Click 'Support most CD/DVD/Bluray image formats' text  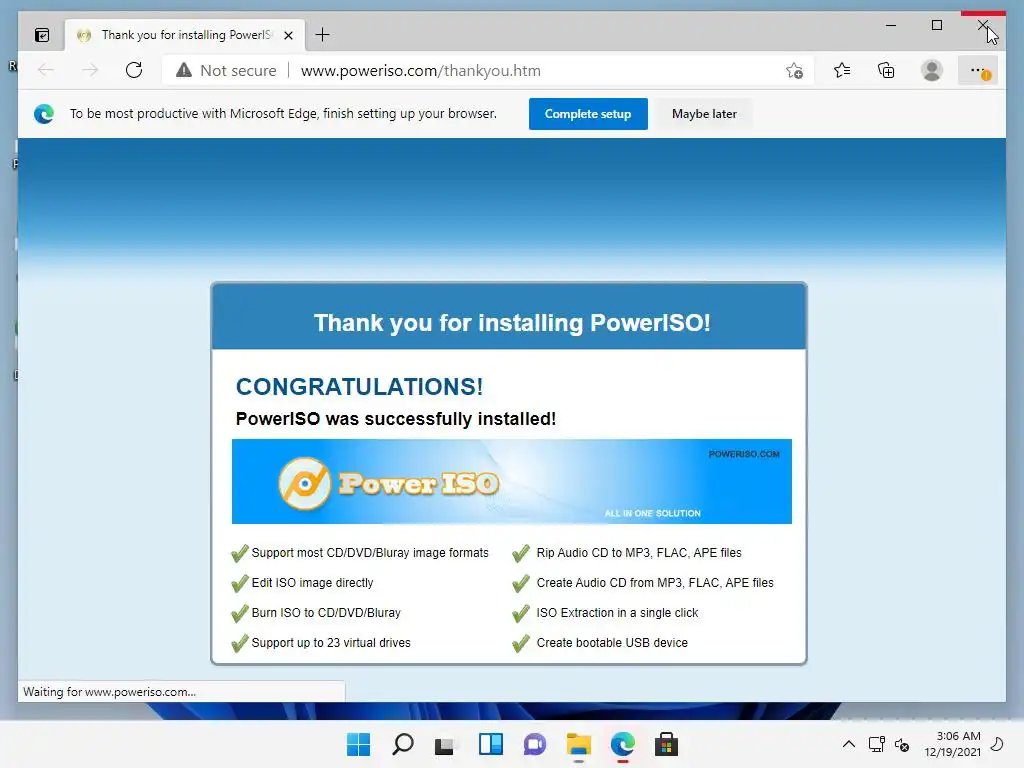[370, 552]
